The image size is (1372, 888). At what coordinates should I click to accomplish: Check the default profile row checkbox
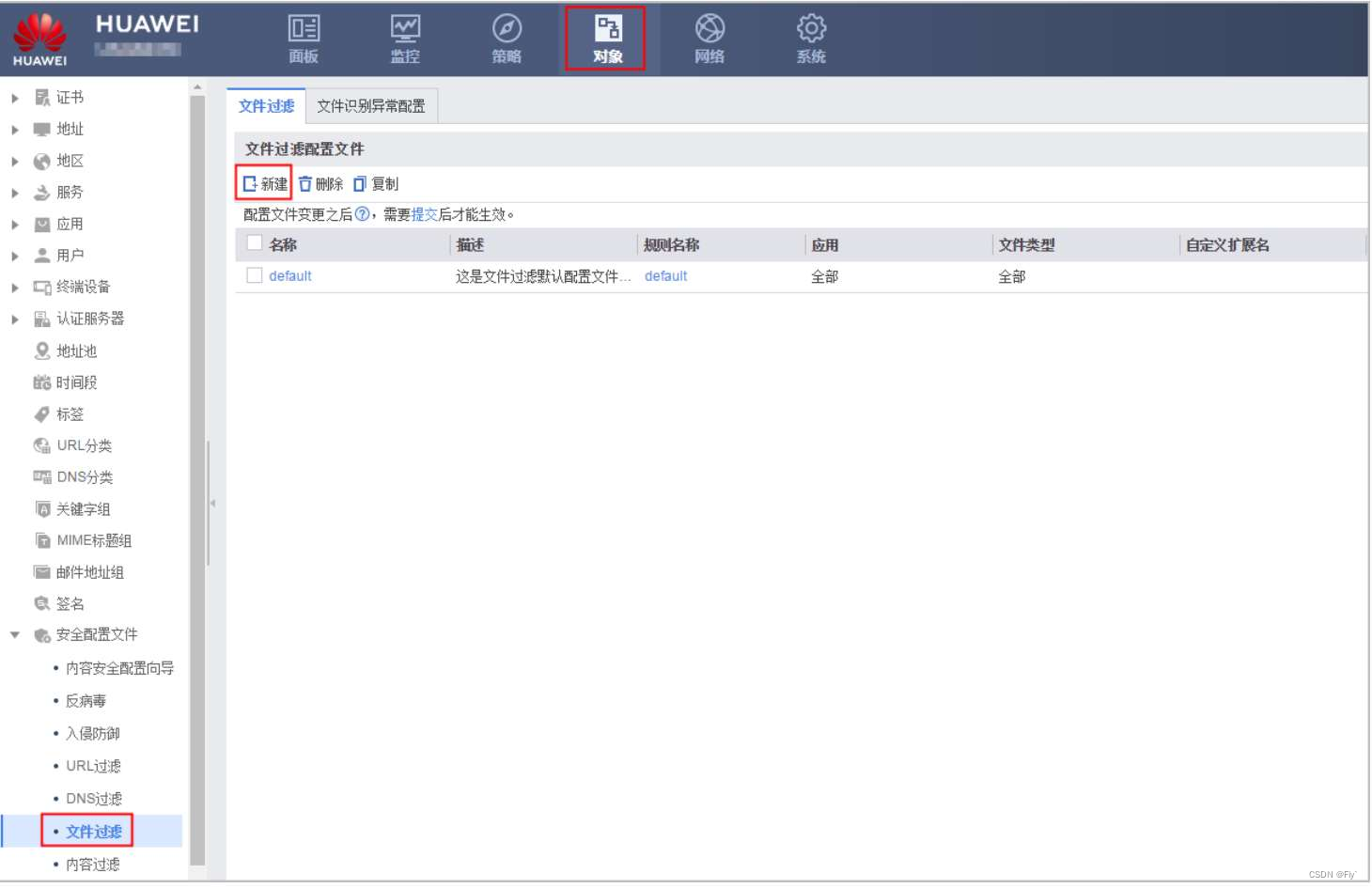click(x=254, y=275)
